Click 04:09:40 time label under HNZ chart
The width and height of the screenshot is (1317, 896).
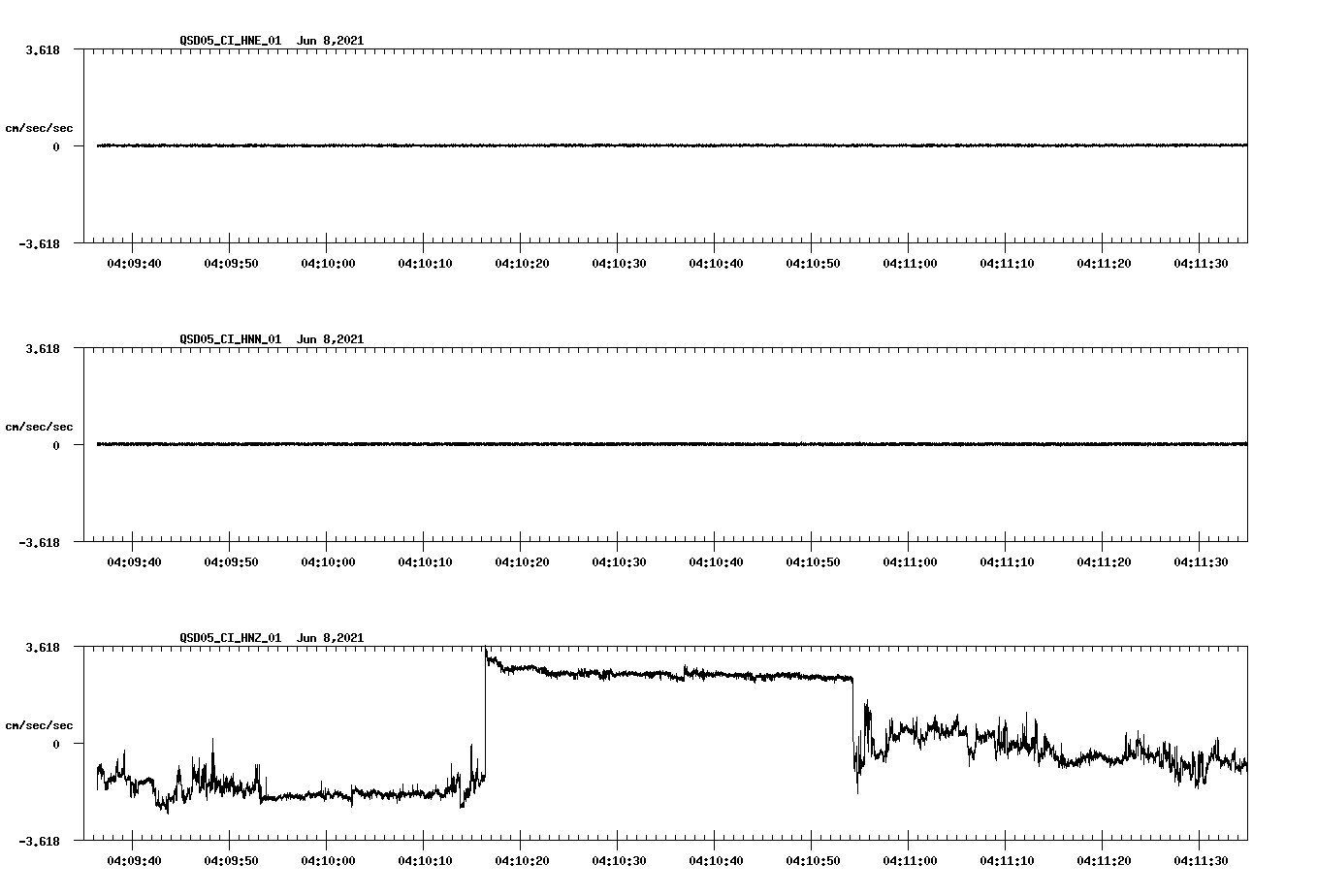[134, 861]
